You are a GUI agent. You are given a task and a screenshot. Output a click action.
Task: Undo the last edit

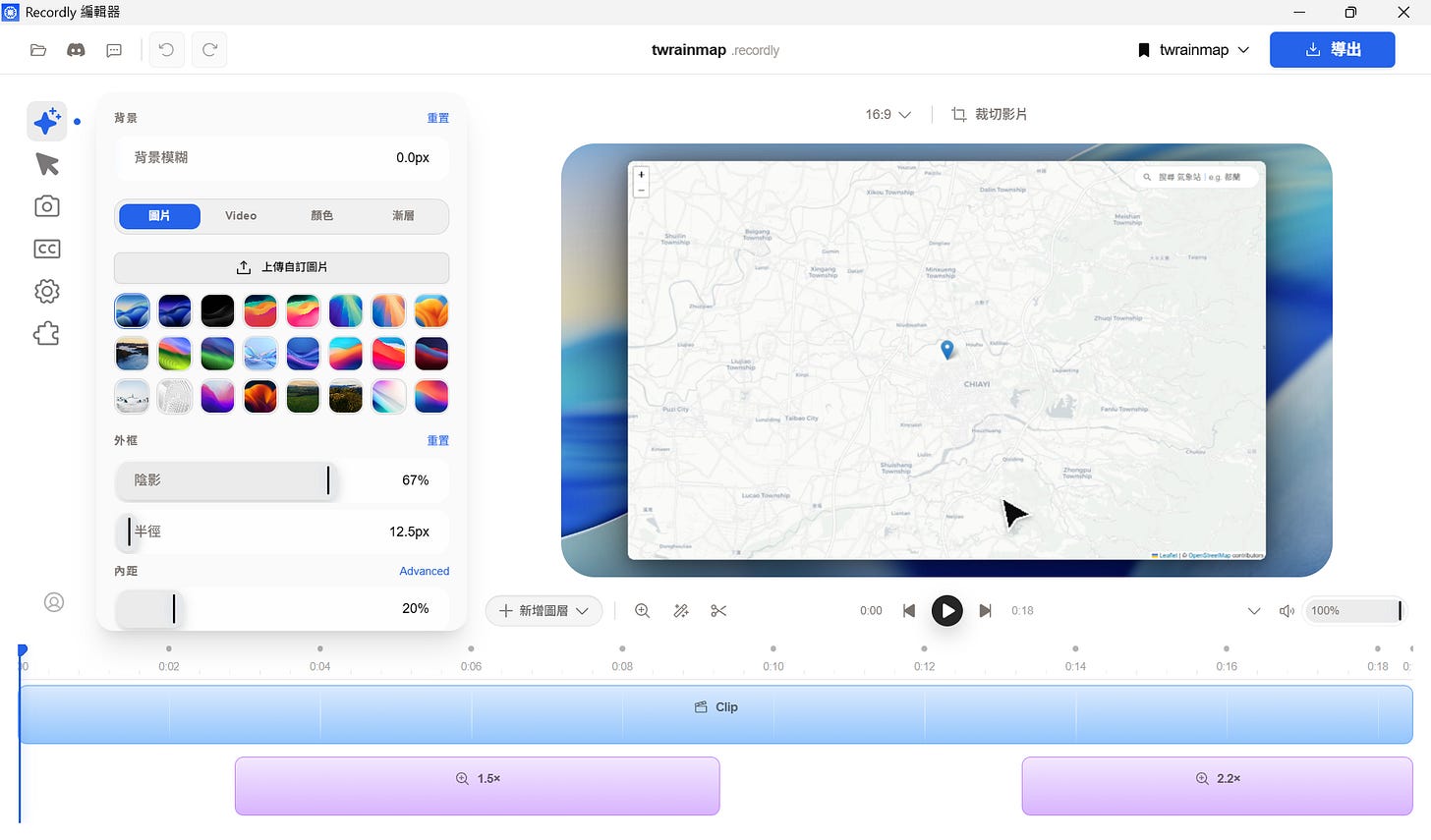point(166,50)
